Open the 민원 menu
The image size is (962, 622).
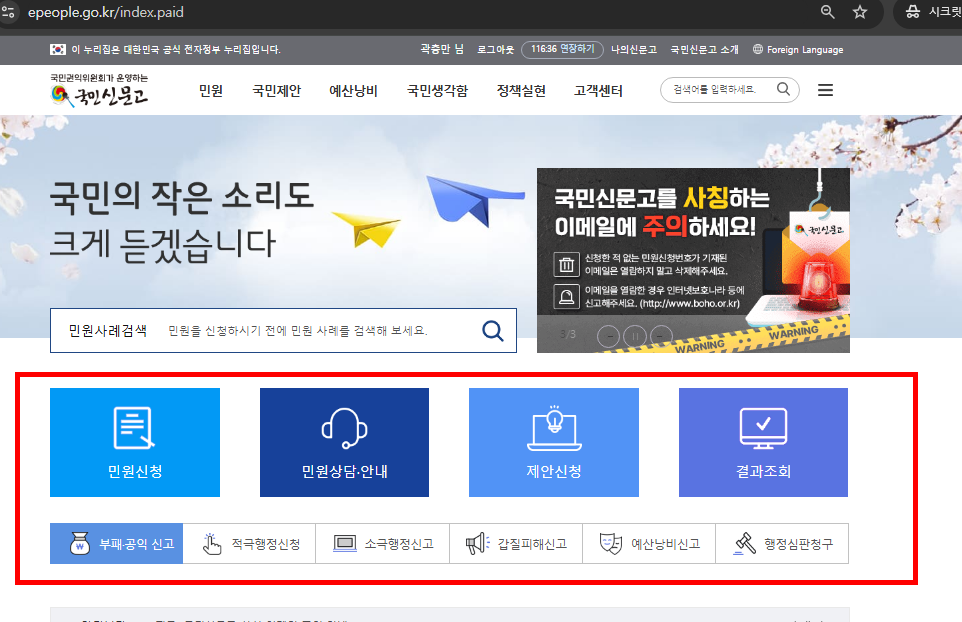pos(210,89)
